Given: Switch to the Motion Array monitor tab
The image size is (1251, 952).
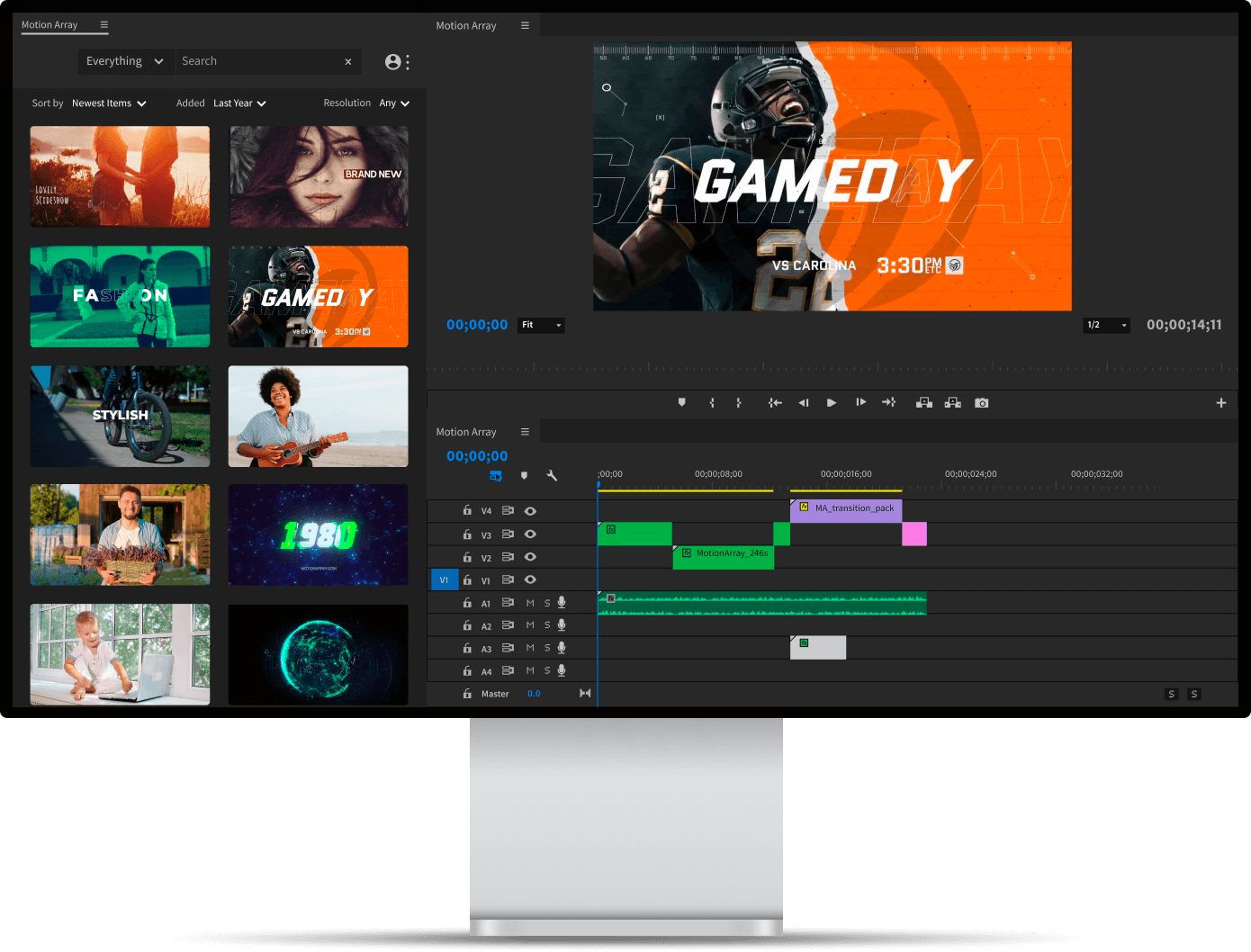Looking at the screenshot, I should 466,25.
